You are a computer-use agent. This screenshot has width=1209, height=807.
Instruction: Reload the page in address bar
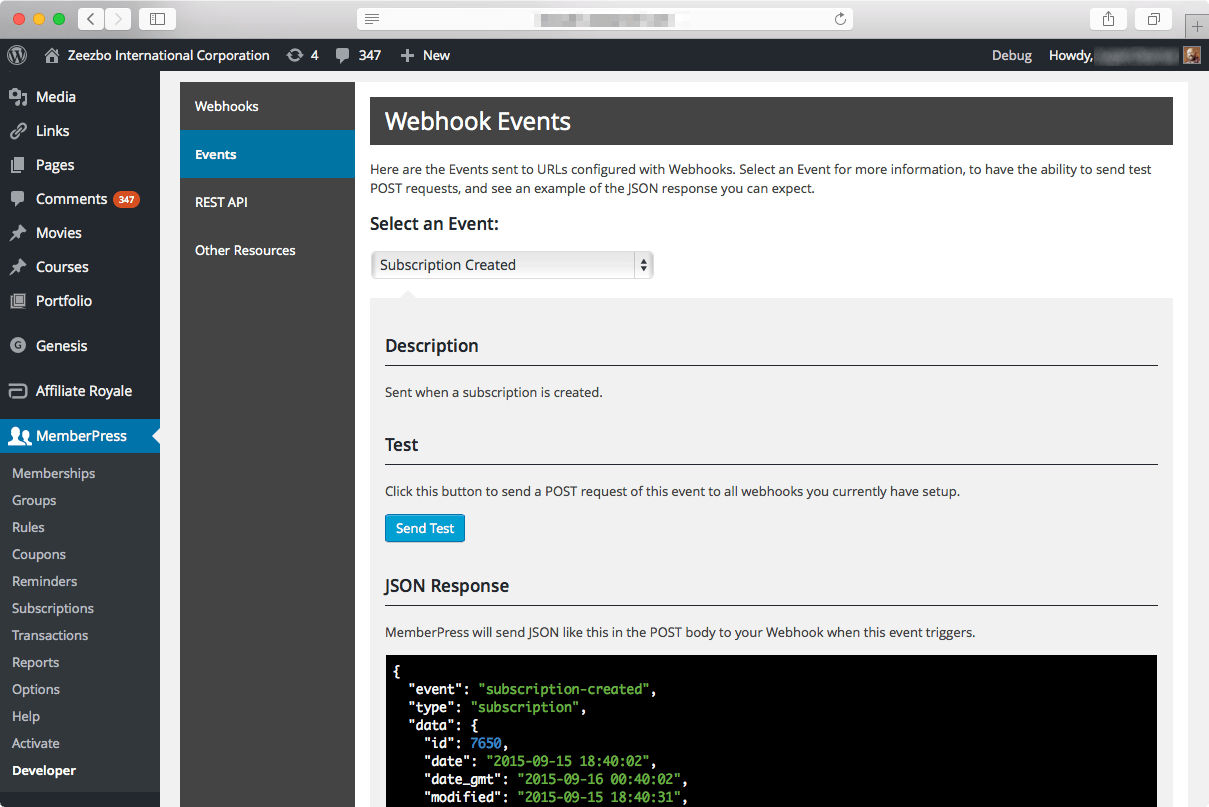840,18
